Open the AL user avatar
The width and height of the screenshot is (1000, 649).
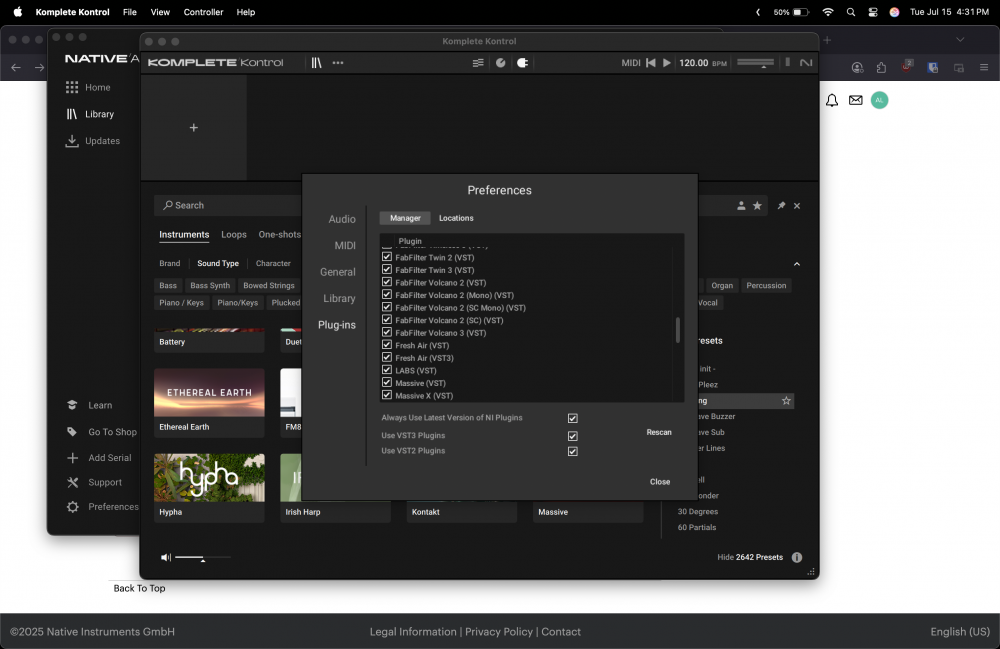[879, 100]
